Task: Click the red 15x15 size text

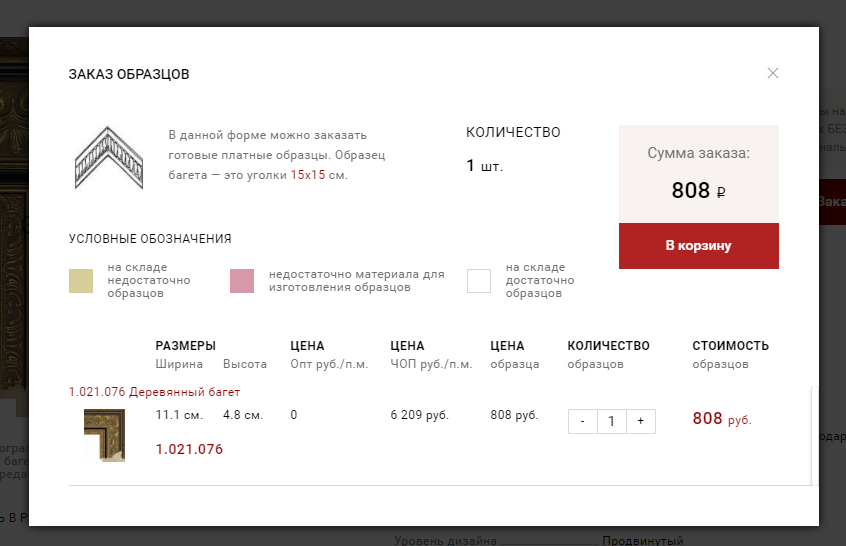Action: pos(308,175)
